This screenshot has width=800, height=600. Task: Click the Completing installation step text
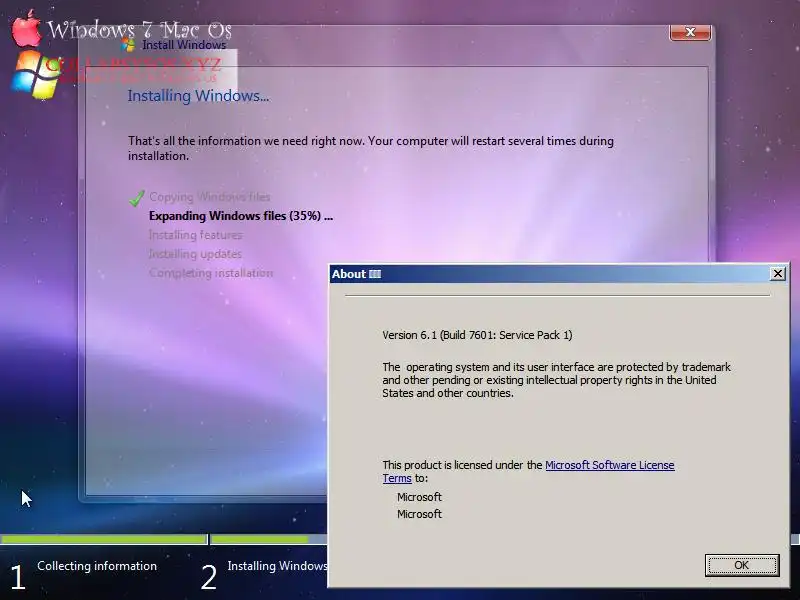tap(211, 273)
